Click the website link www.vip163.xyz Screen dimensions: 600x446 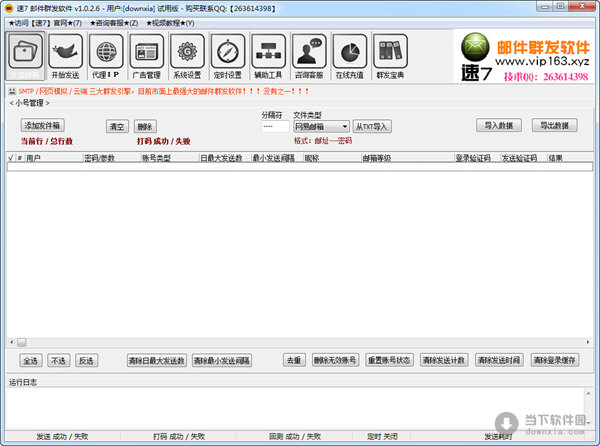[542, 61]
